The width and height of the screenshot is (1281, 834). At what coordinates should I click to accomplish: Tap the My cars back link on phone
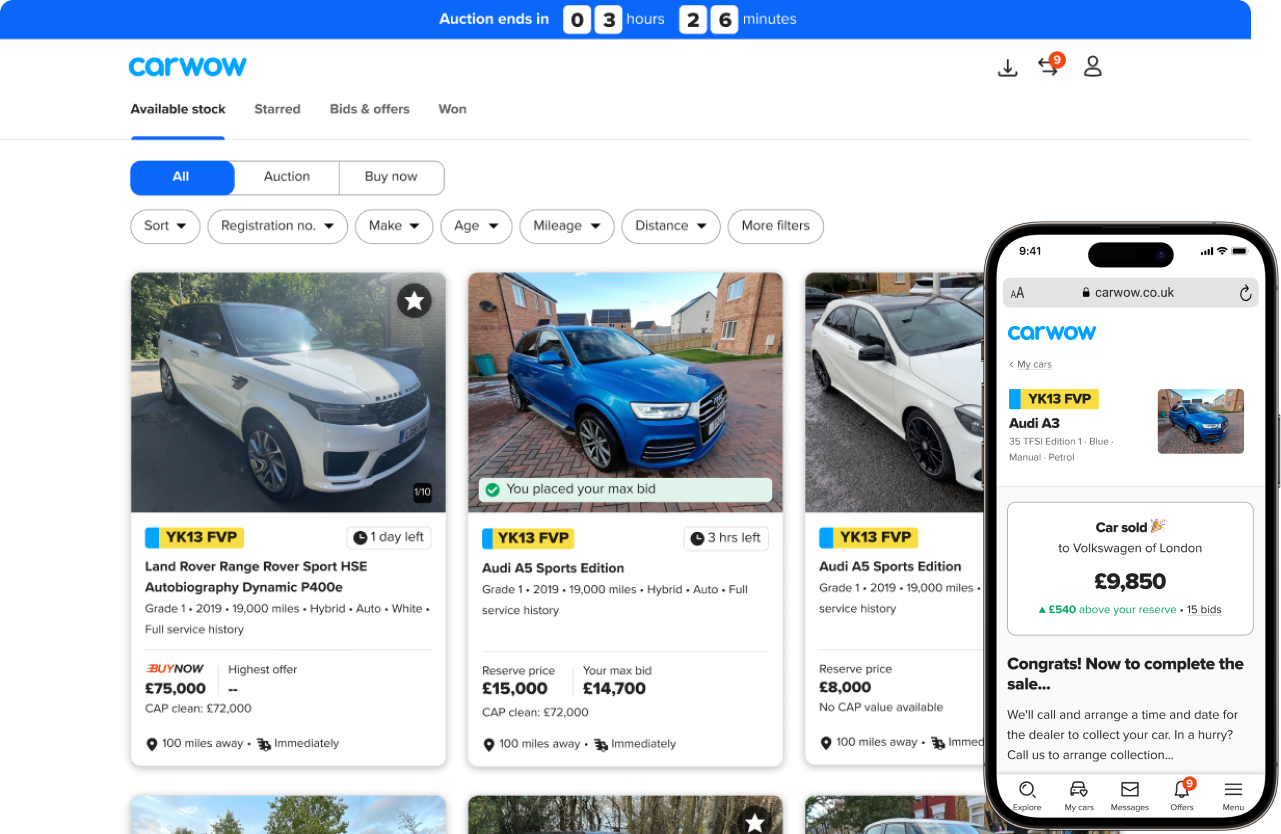click(x=1030, y=365)
